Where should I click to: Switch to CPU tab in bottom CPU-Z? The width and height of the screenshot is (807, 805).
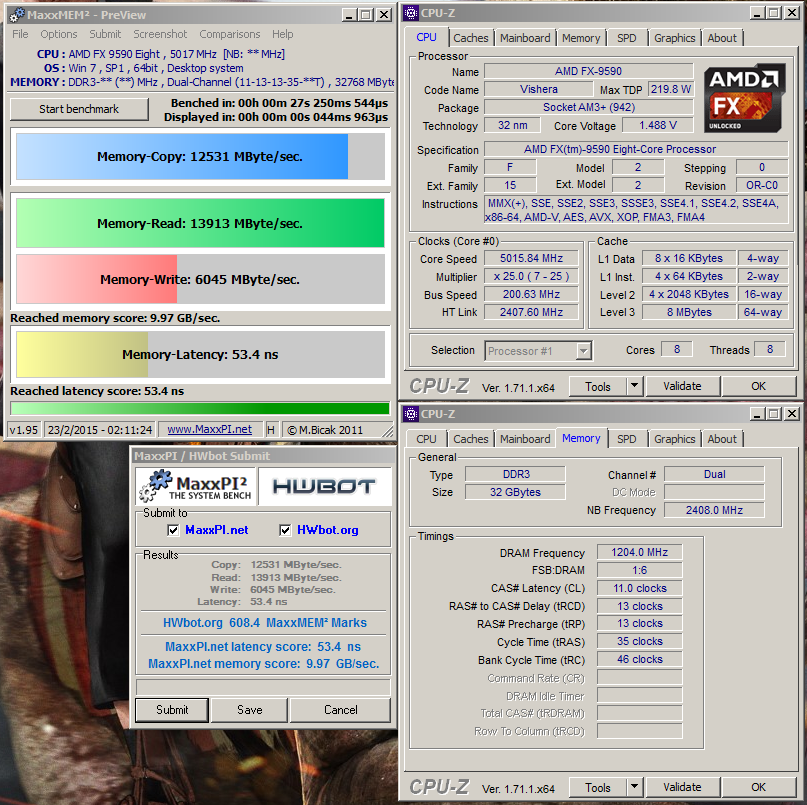coord(426,439)
